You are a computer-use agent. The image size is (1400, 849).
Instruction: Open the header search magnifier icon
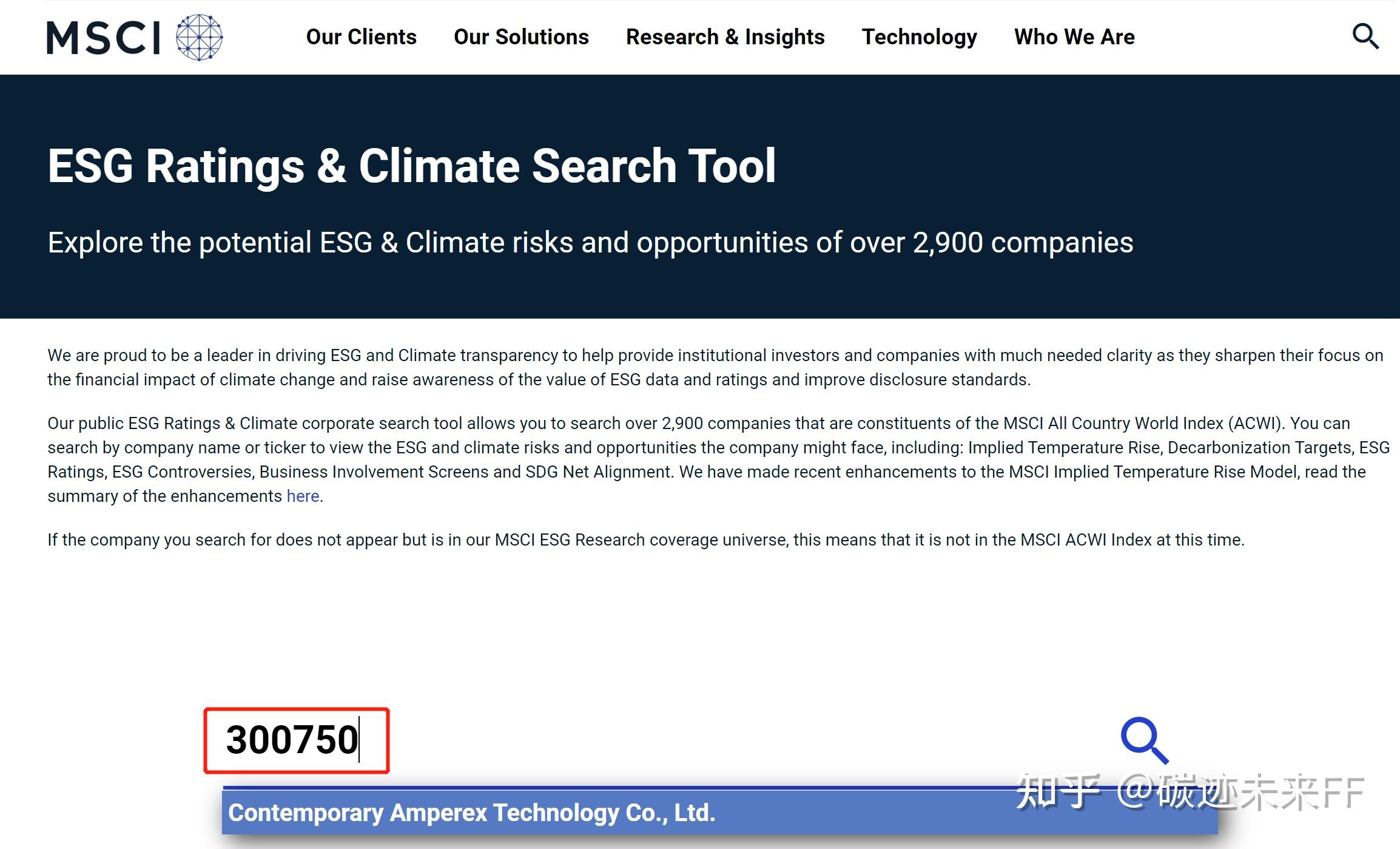pos(1365,36)
